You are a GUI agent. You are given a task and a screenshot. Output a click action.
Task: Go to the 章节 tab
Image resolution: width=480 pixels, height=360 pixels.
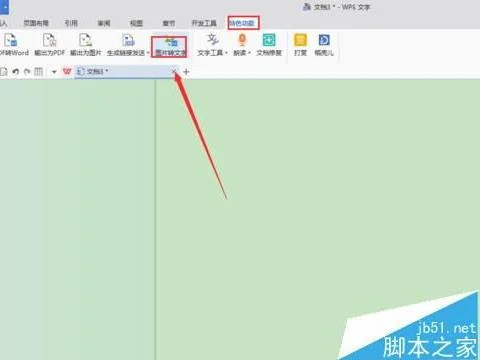coord(169,23)
